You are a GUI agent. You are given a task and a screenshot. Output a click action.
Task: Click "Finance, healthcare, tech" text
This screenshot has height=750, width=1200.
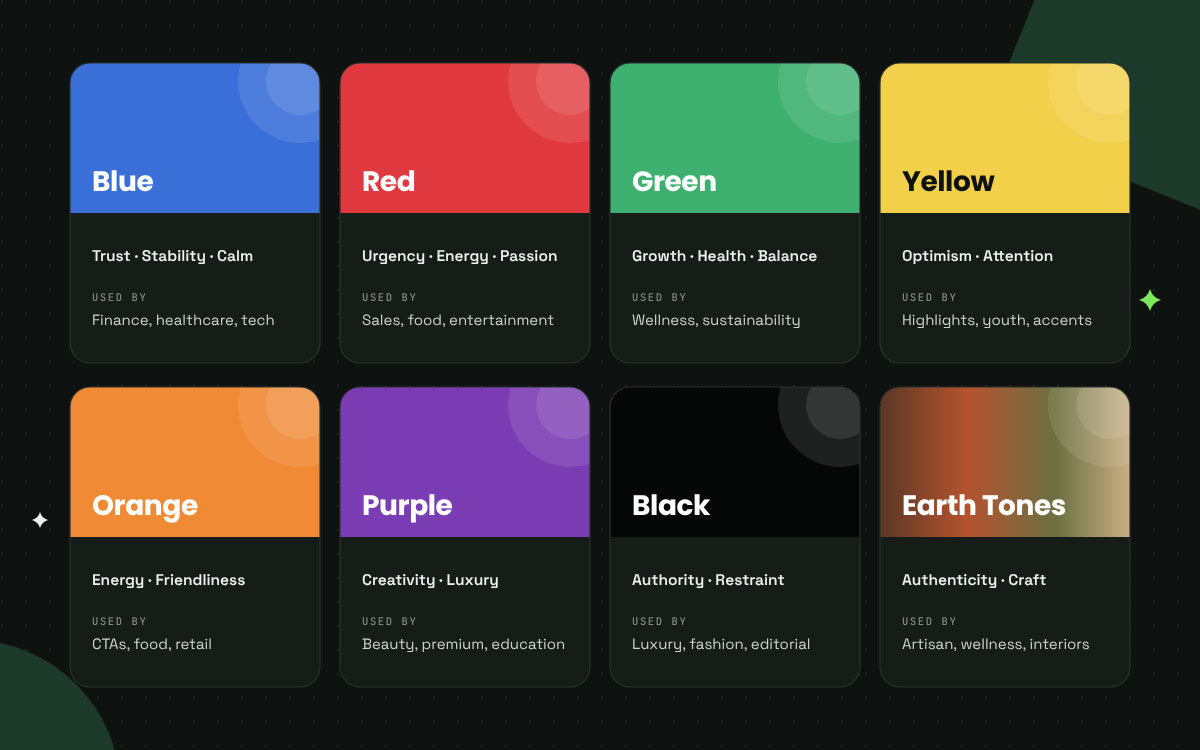click(x=183, y=320)
